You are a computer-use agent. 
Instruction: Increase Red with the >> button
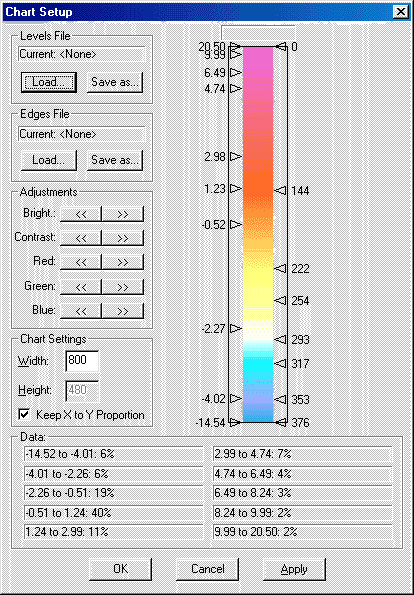click(x=123, y=262)
